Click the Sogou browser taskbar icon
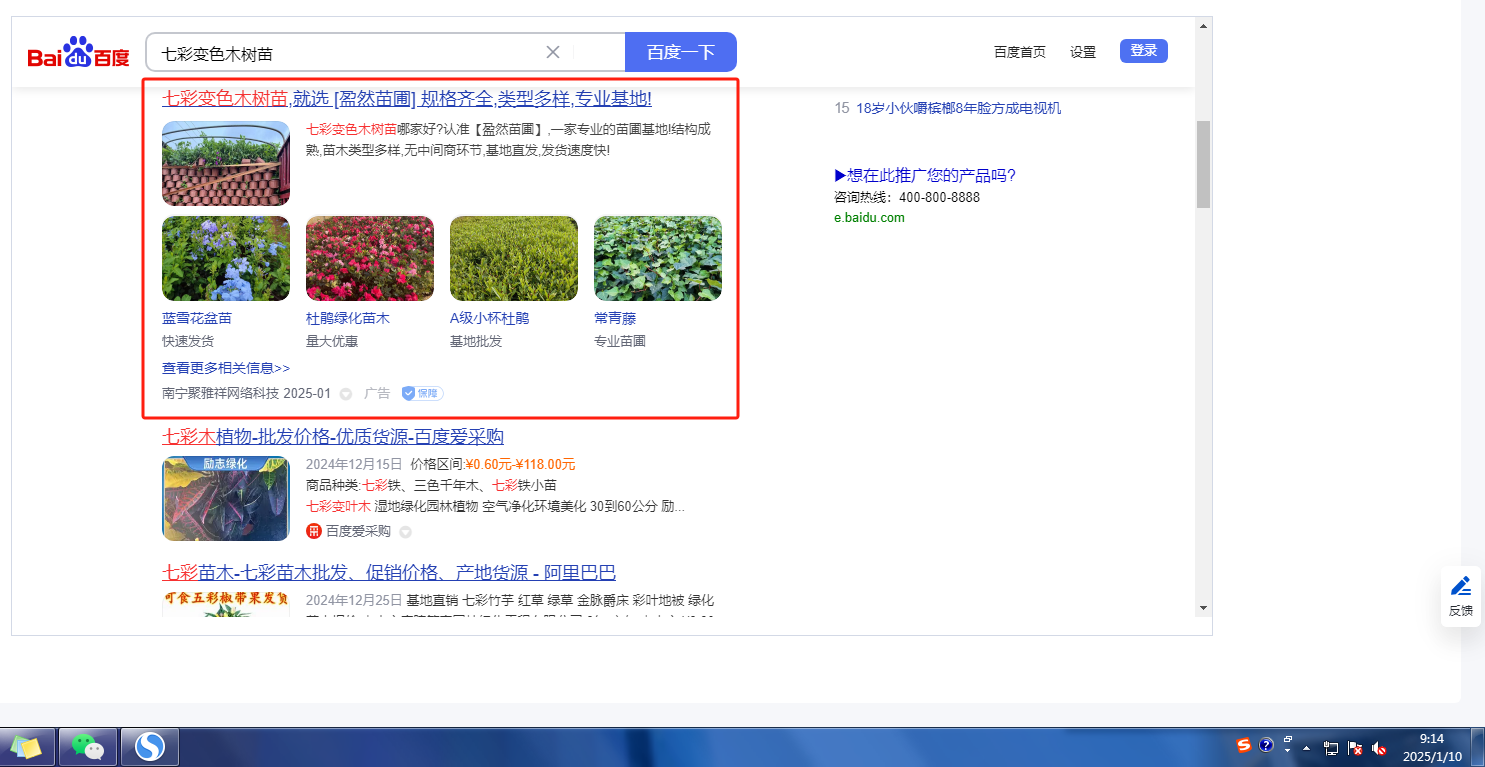1485x767 pixels. (149, 746)
